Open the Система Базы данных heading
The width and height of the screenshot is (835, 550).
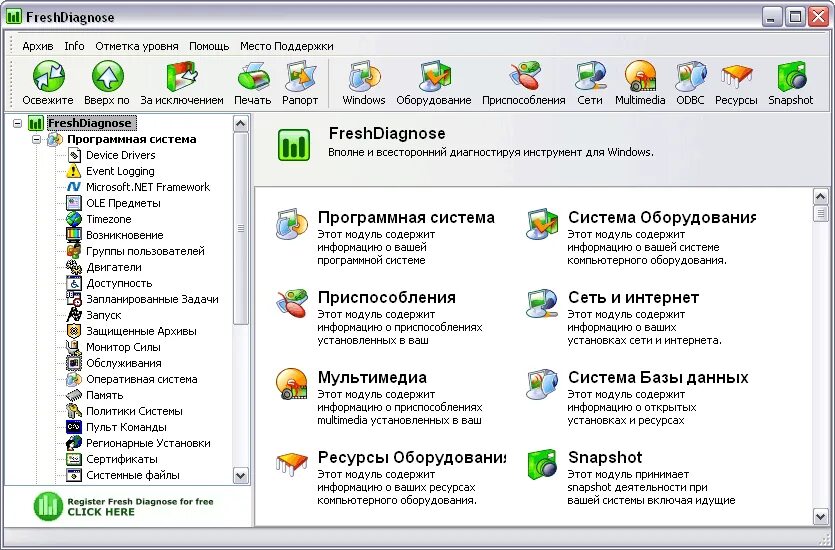coord(658,377)
